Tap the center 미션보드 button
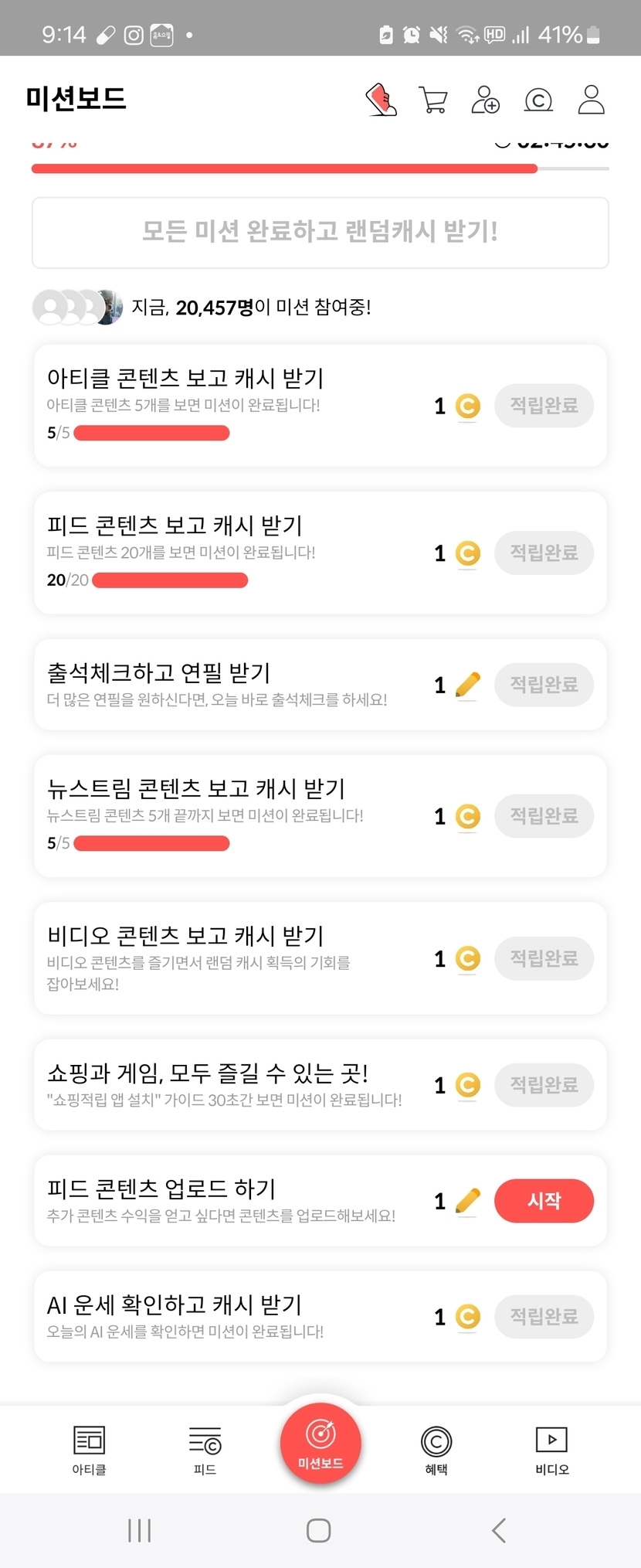 tap(320, 1443)
